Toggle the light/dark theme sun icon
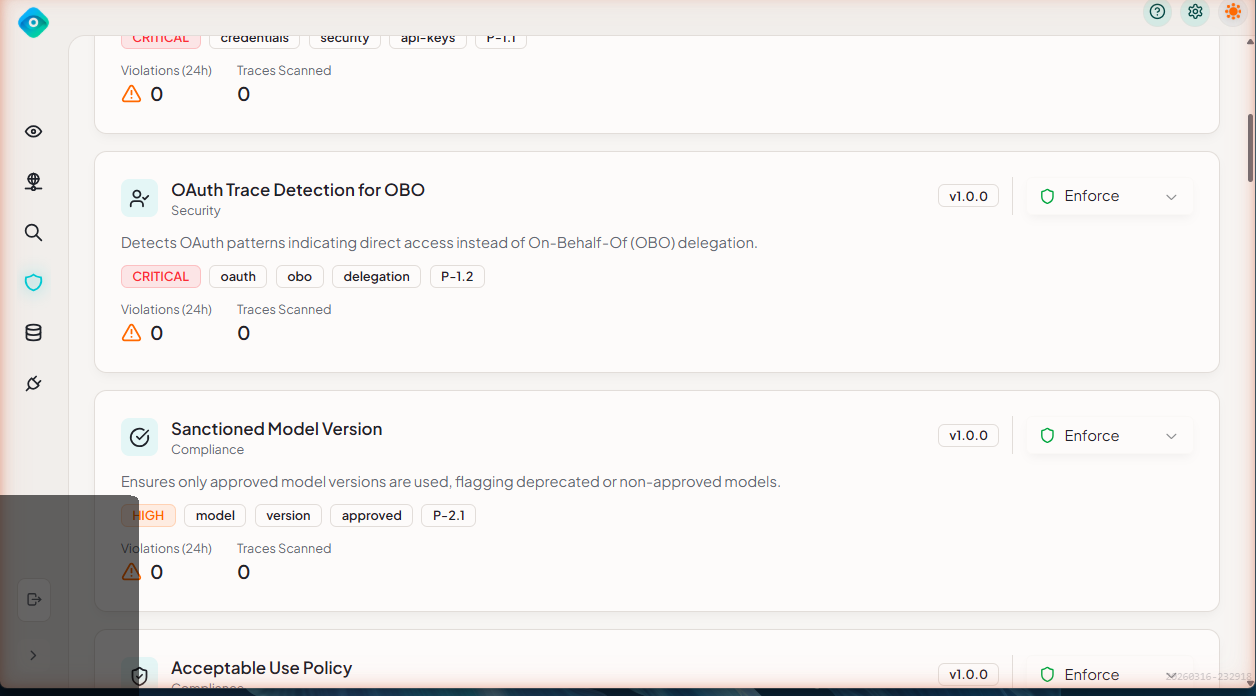The height and width of the screenshot is (696, 1256). (x=1233, y=12)
